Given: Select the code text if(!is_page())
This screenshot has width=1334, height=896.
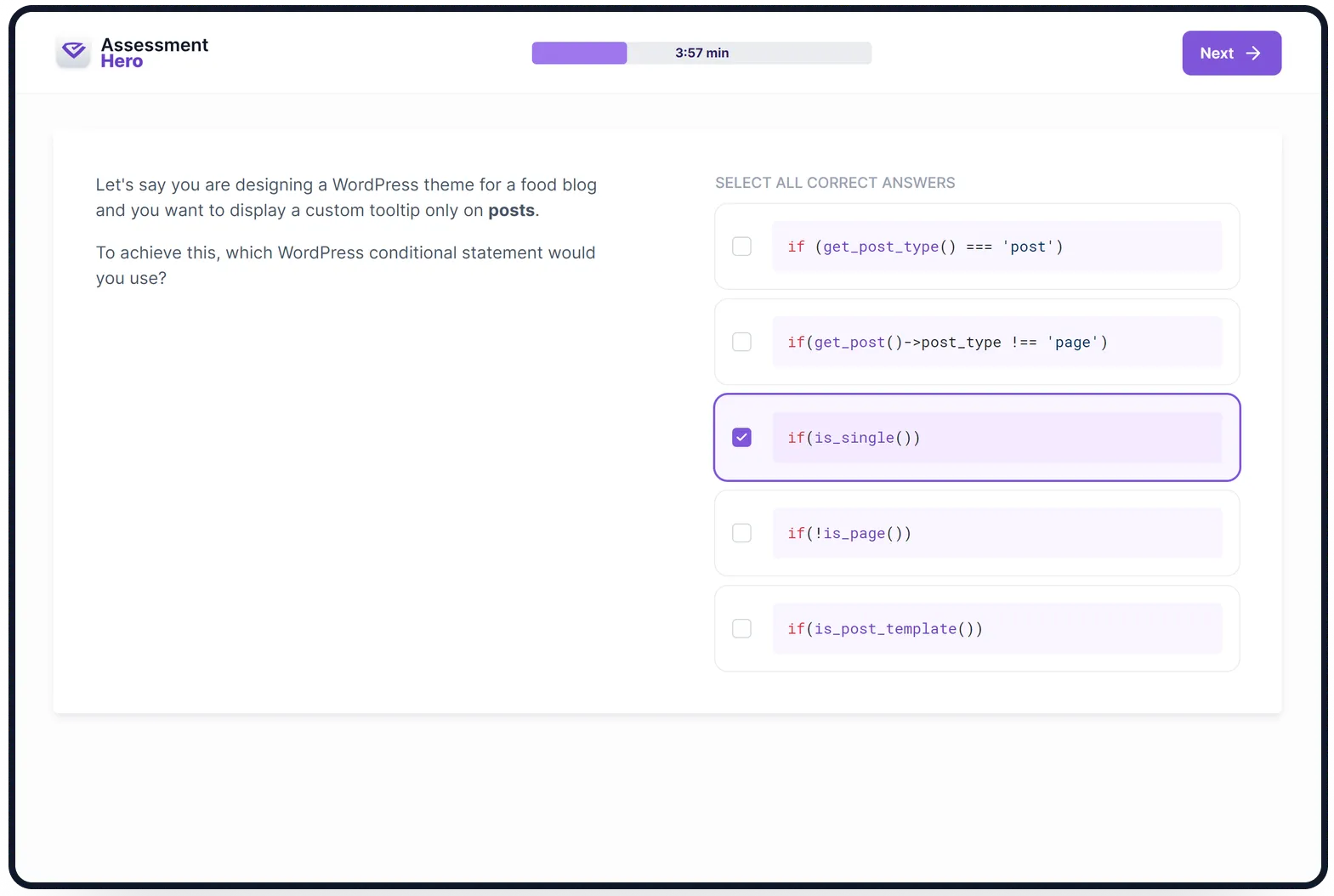Looking at the screenshot, I should coord(849,533).
